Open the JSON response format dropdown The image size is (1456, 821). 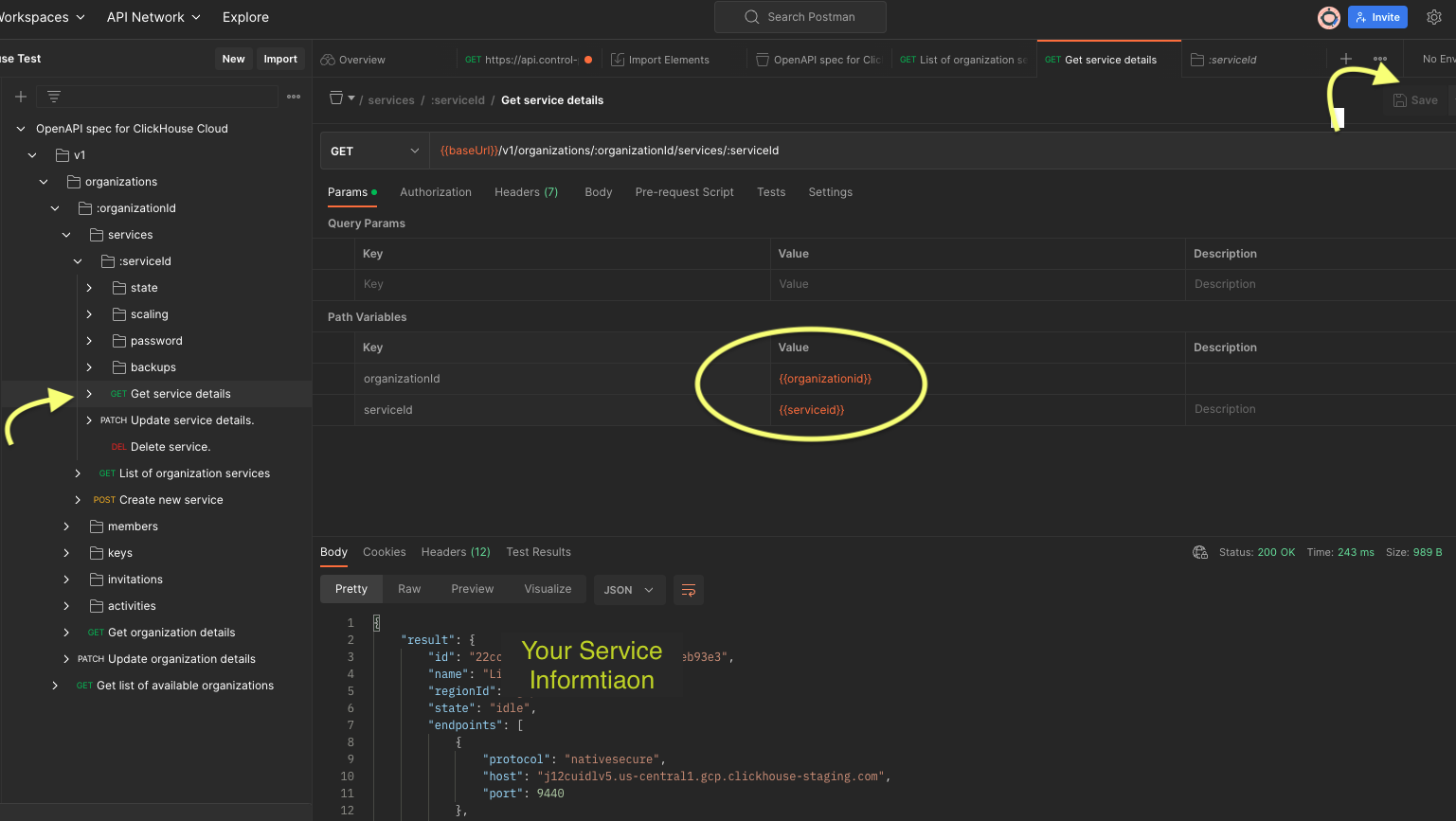pos(629,589)
